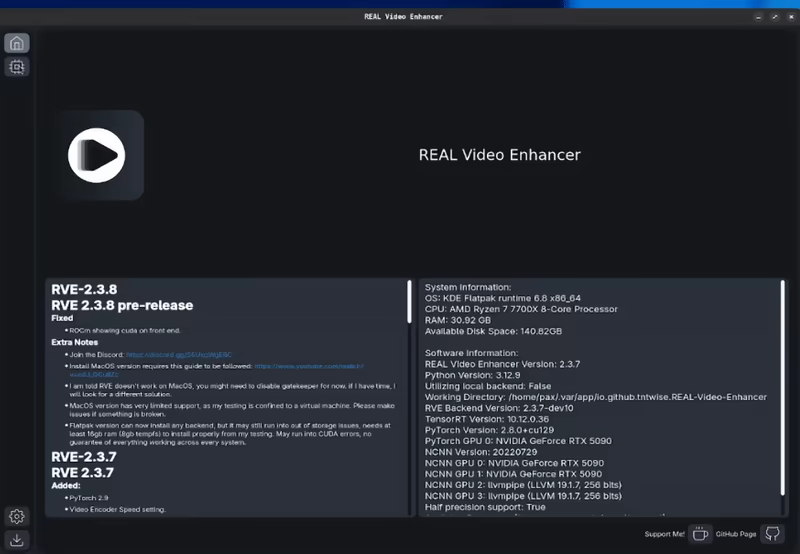This screenshot has height=554, width=800.
Task: Click 'Utilizing local backend: False' line
Action: click(x=488, y=386)
